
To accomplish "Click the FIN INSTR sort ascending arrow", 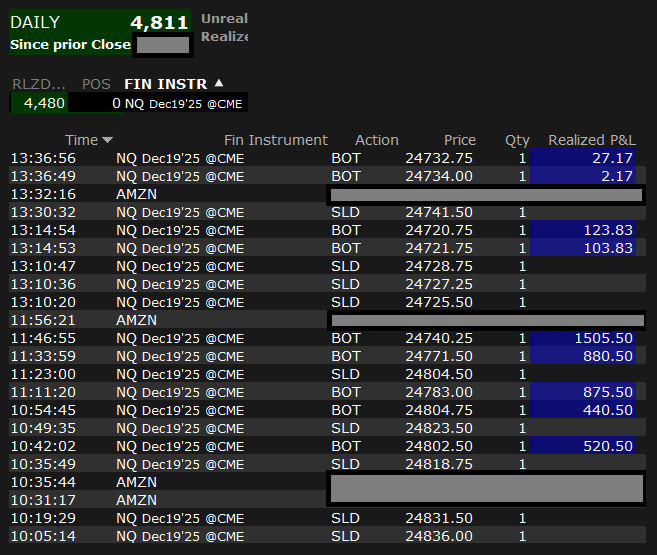I will (x=219, y=83).
